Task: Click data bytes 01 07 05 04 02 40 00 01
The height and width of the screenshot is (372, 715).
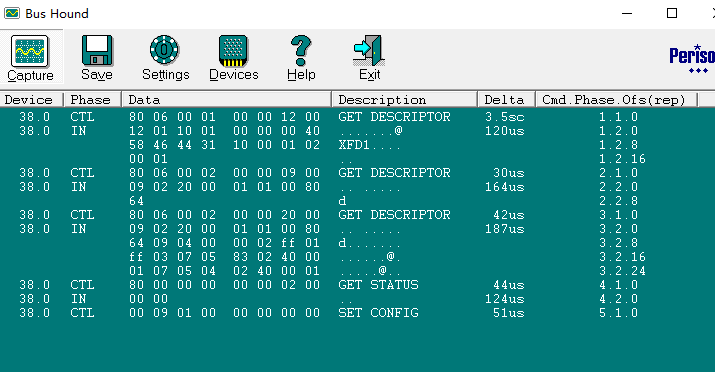Action: point(224,271)
